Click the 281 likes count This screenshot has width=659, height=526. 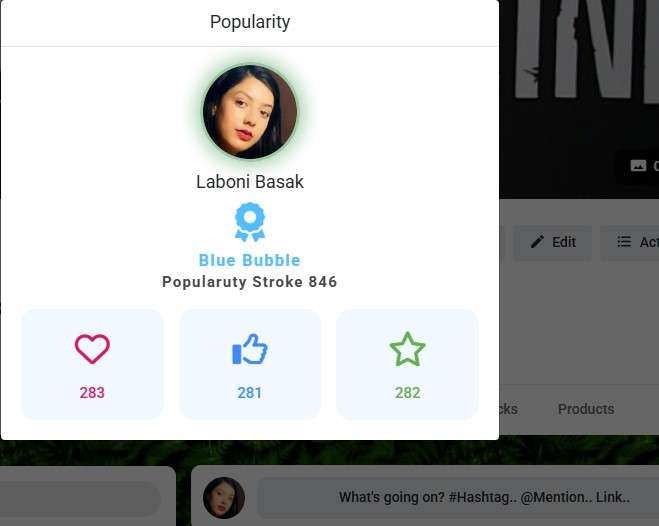pos(250,393)
